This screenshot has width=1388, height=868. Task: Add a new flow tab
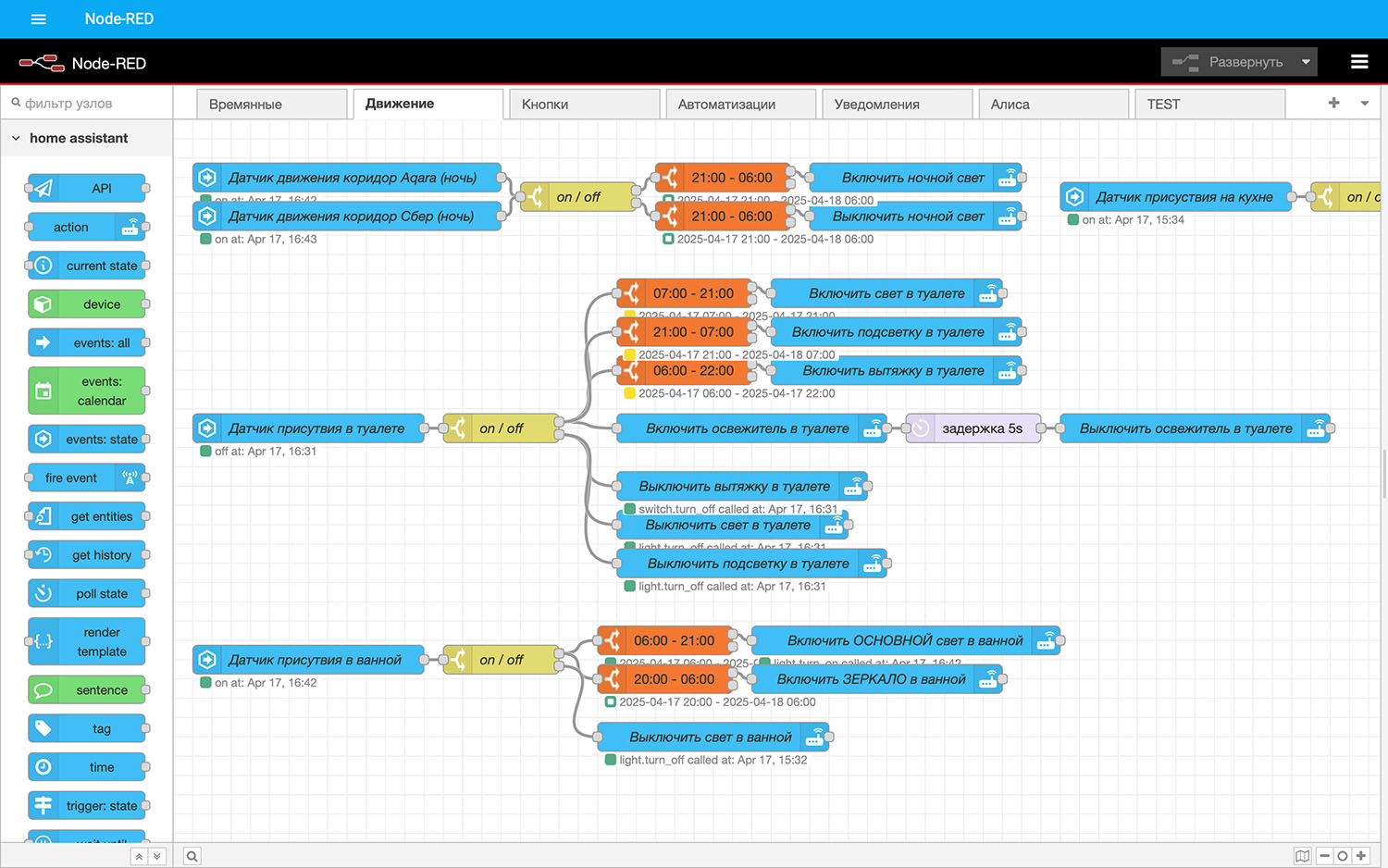(x=1333, y=103)
